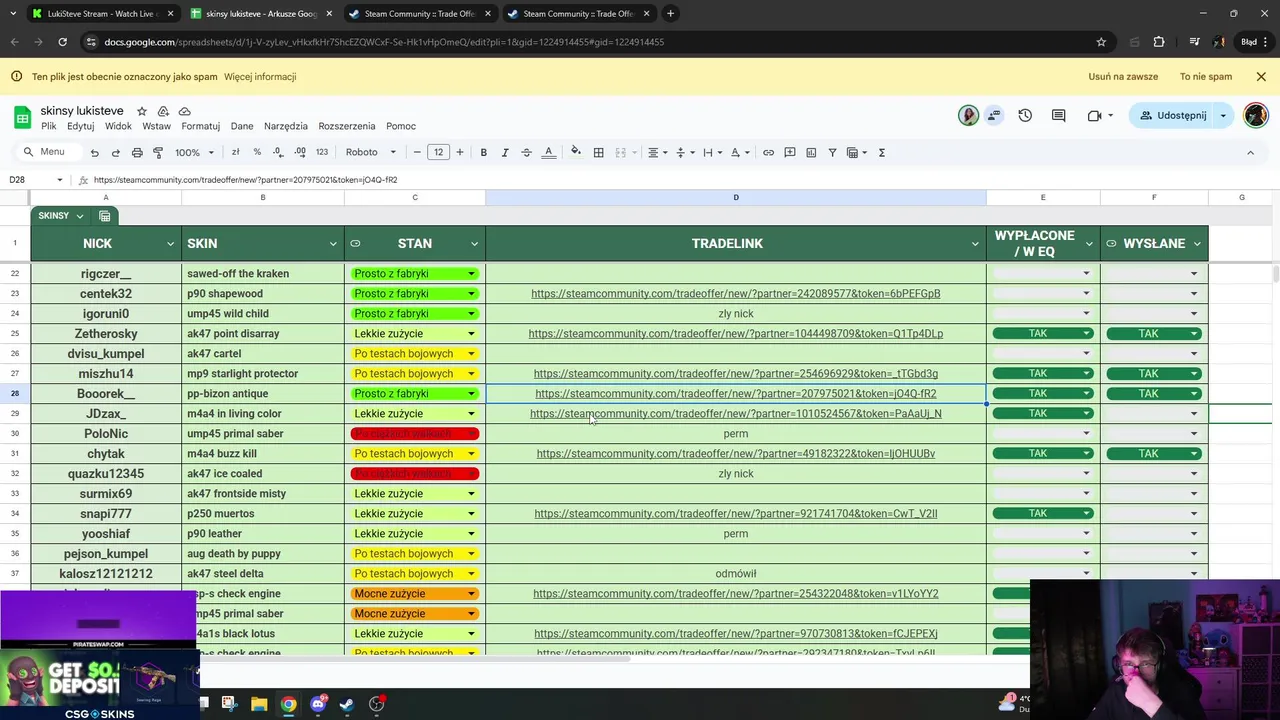The image size is (1280, 720).
Task: Open snapi777's tradeoffer link
Action: point(735,514)
